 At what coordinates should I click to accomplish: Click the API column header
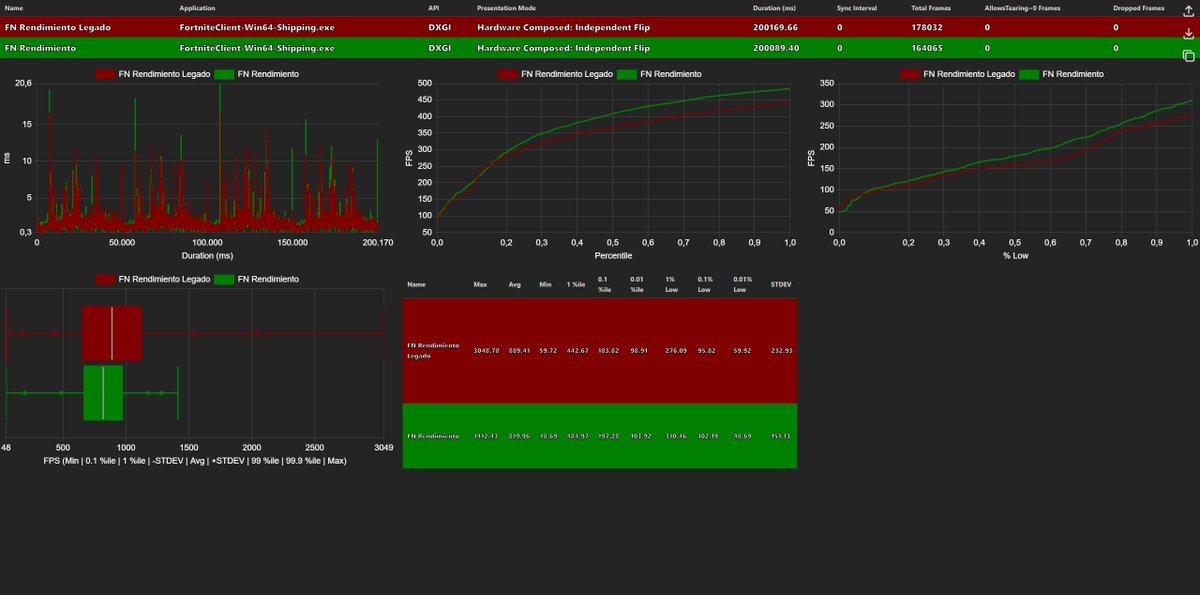coord(433,7)
